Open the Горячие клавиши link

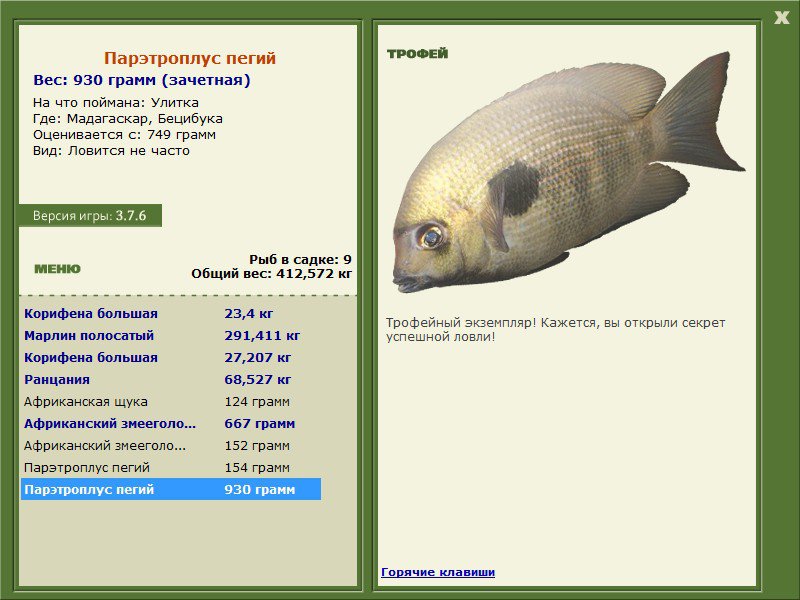click(438, 572)
